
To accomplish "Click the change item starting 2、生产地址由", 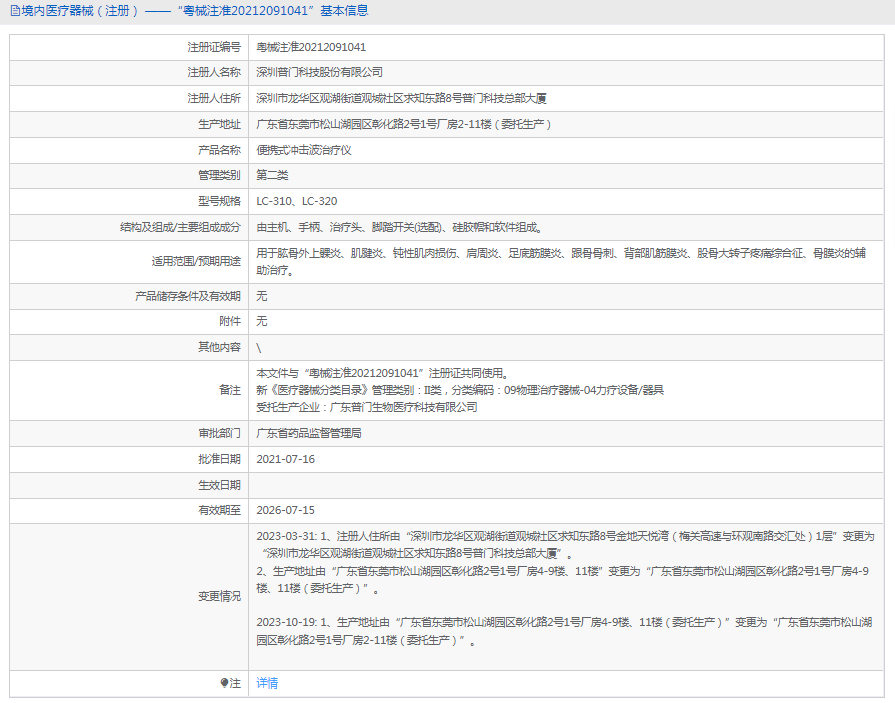I will click(x=563, y=579).
